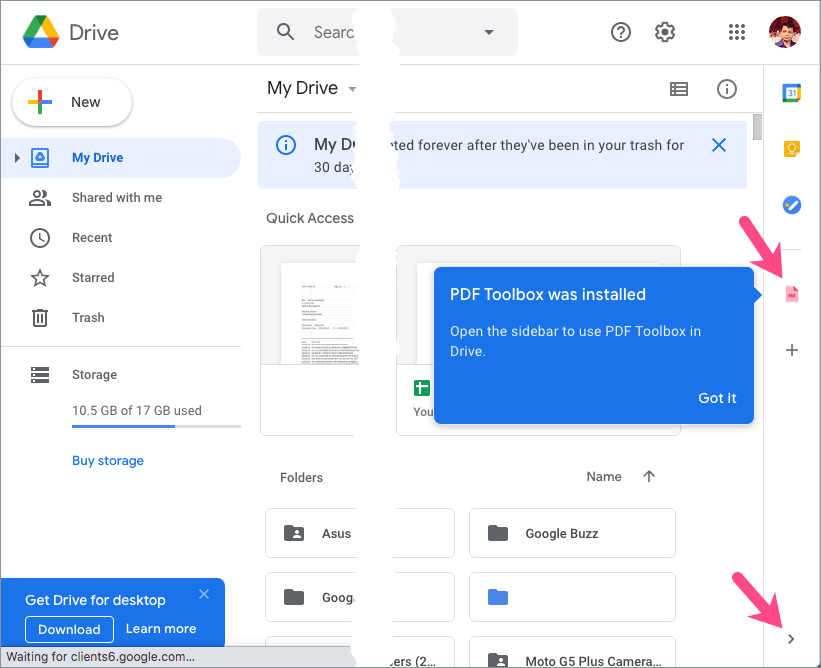
Task: Close the Get Drive for desktop banner
Action: point(204,594)
